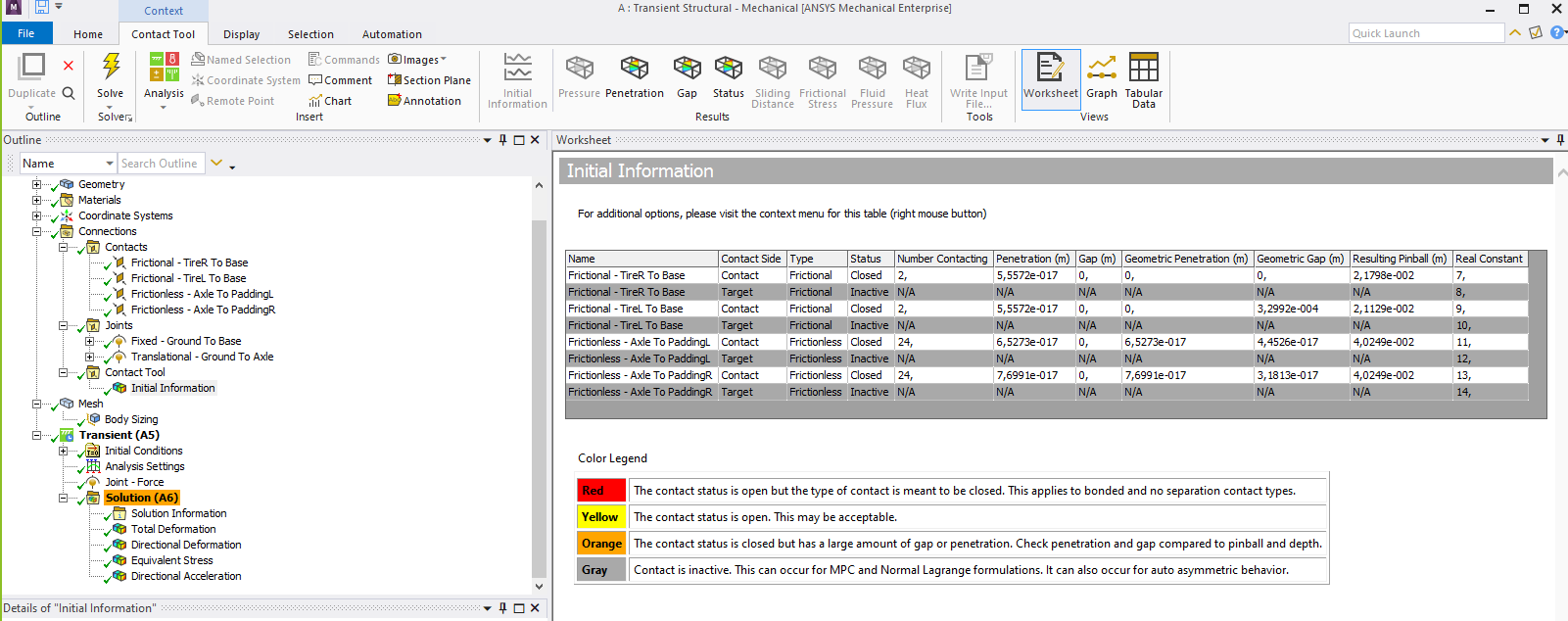Expand Fixed - Ground To Base joint

click(89, 341)
